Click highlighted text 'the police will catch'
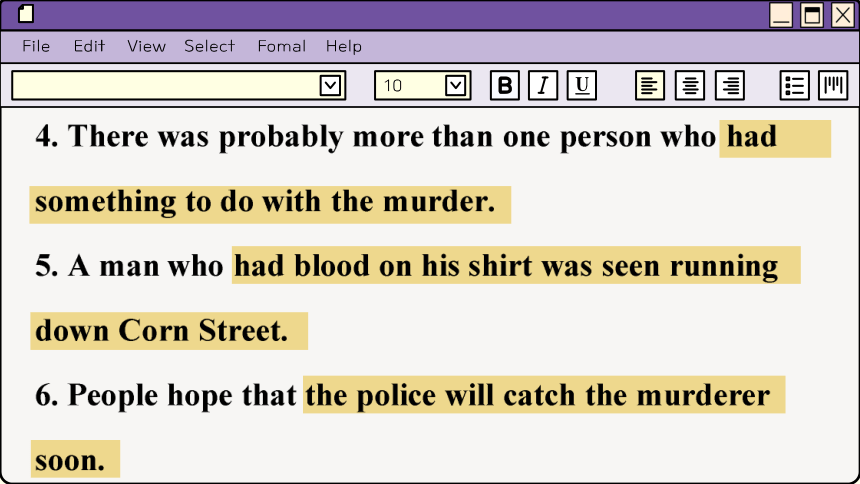860x484 pixels. pyautogui.click(x=440, y=396)
